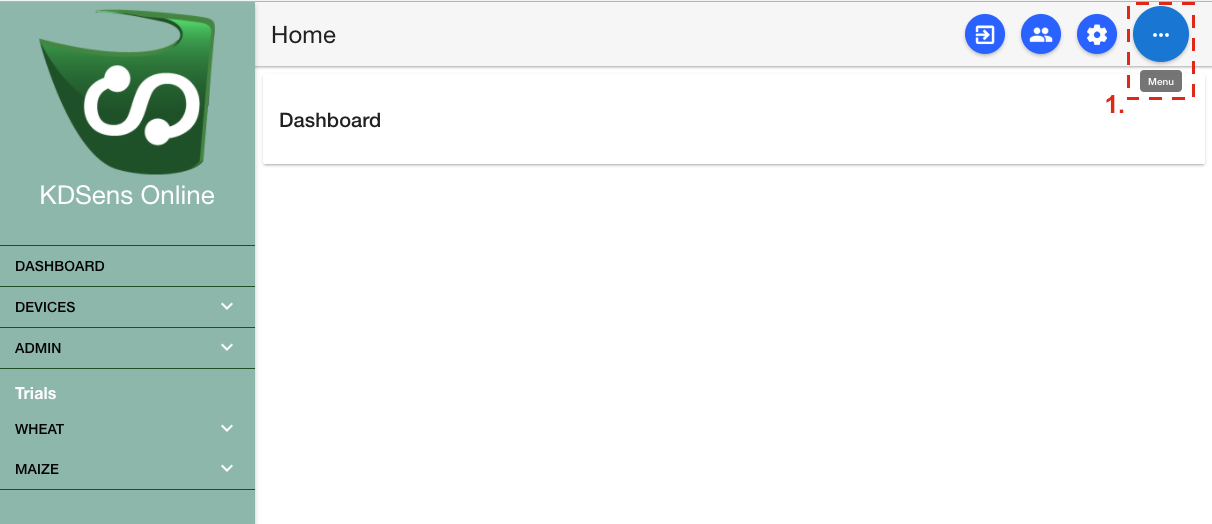Click the Dashboard card heading
This screenshot has width=1212, height=524.
point(330,120)
